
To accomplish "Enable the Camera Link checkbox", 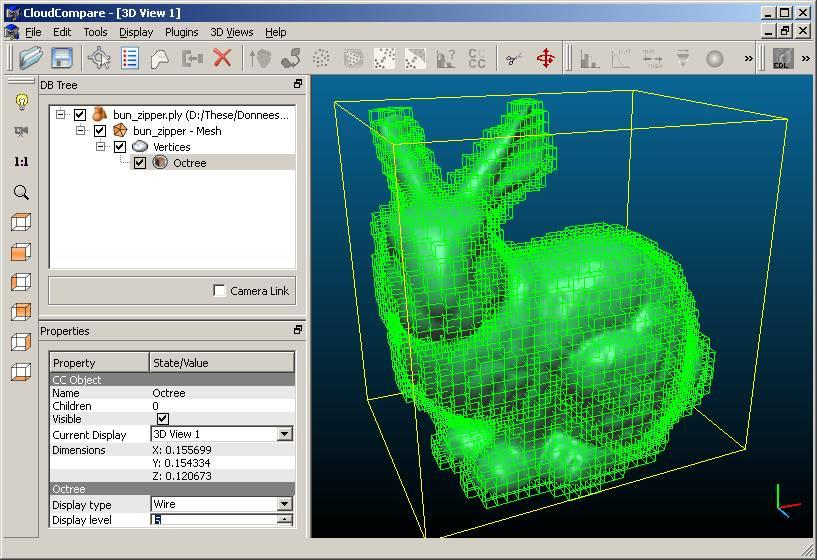I will (x=219, y=291).
